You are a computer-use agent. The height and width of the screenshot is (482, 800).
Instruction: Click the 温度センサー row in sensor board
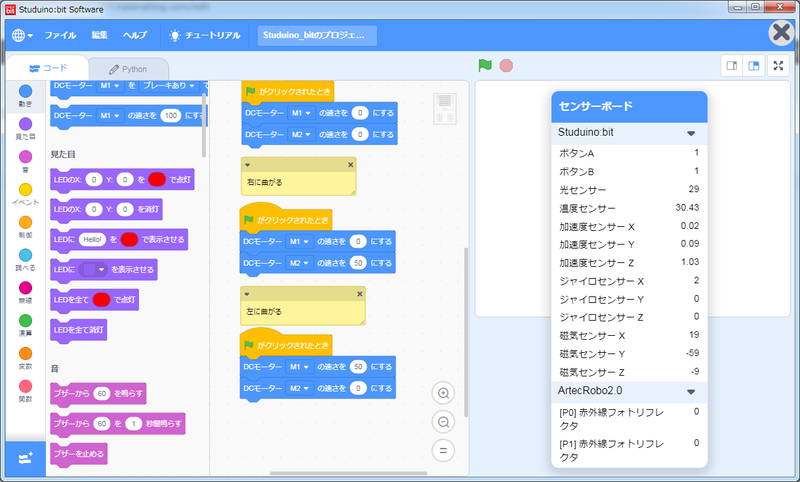pyautogui.click(x=629, y=208)
